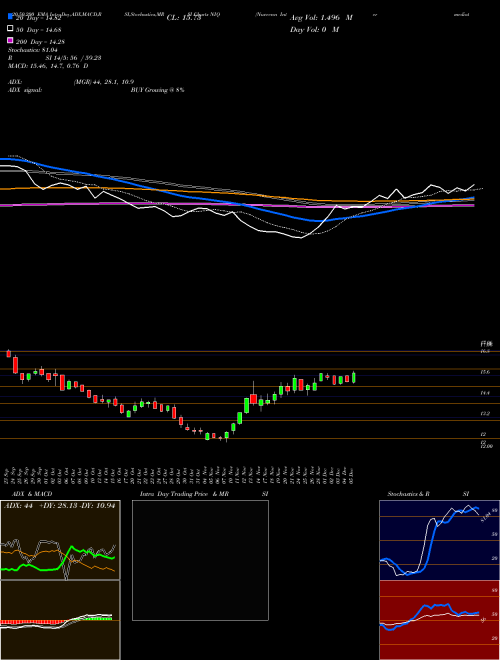This screenshot has width=500, height=660.
Task: Click the 'Stochastics & R' panel title
Action: point(408,494)
